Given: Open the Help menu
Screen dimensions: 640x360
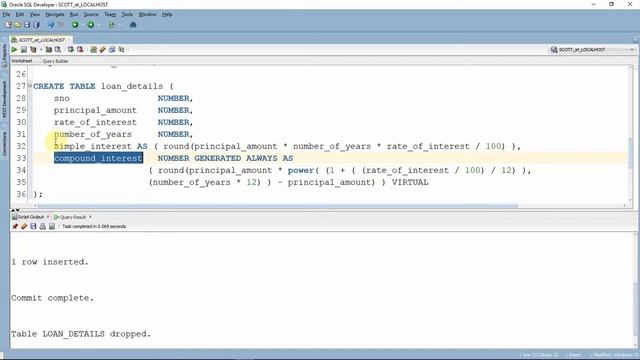Looking at the screenshot, I should [167, 14].
